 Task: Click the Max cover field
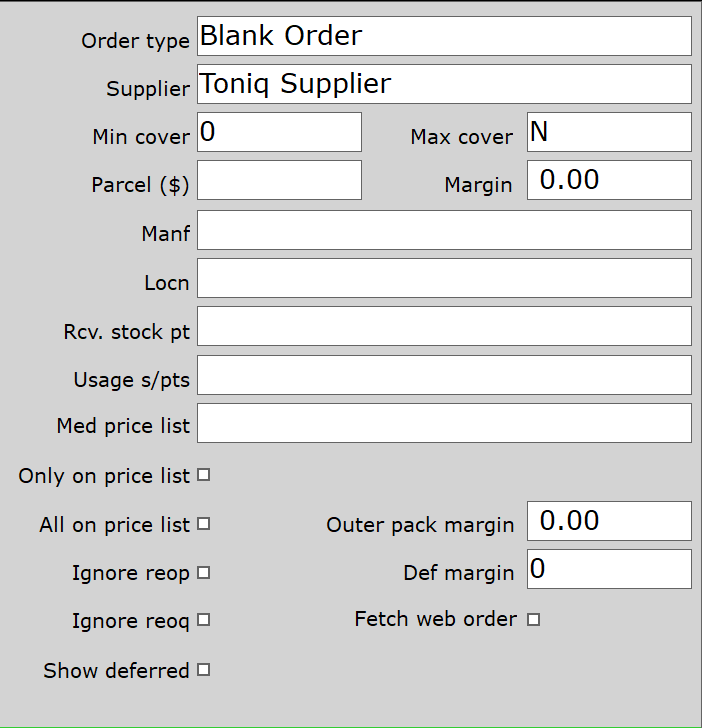pyautogui.click(x=608, y=132)
